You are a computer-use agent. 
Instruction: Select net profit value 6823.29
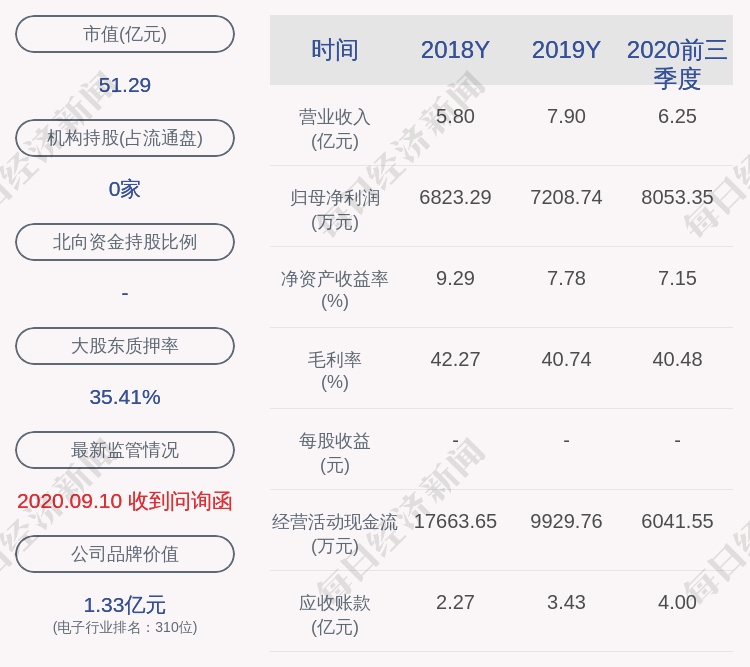pos(455,197)
